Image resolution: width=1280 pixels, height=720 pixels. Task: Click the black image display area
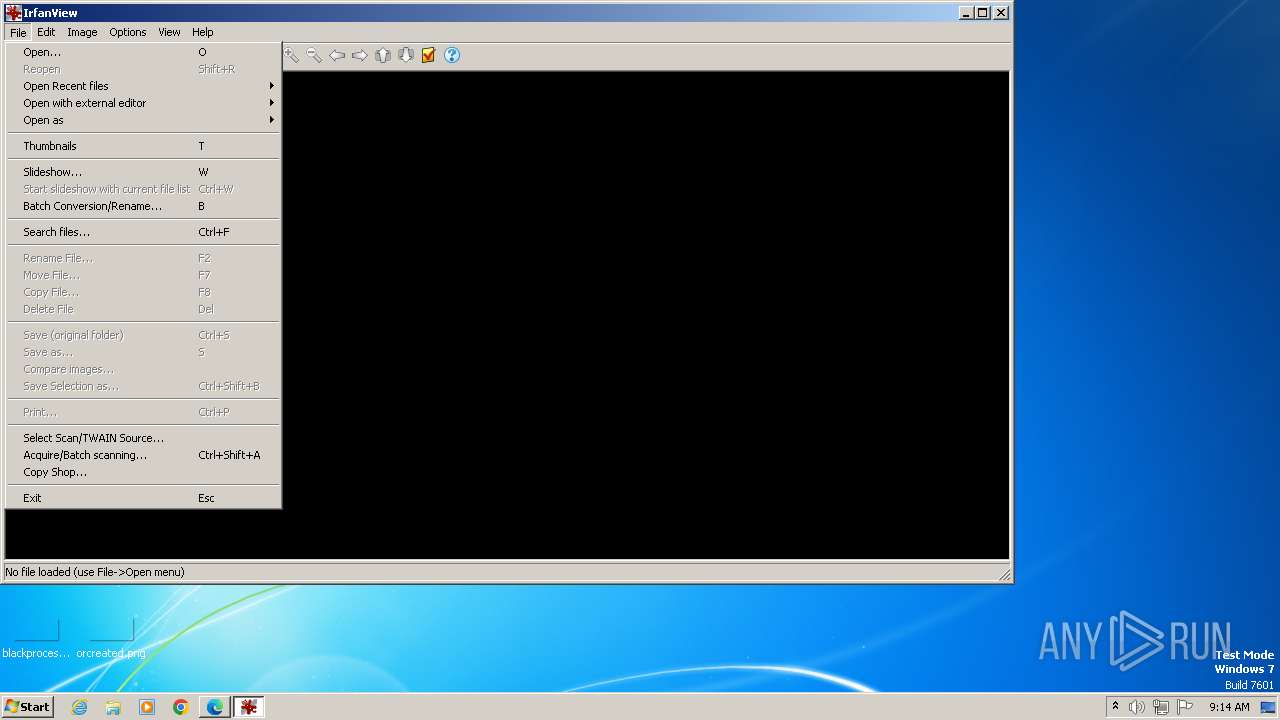coord(645,315)
